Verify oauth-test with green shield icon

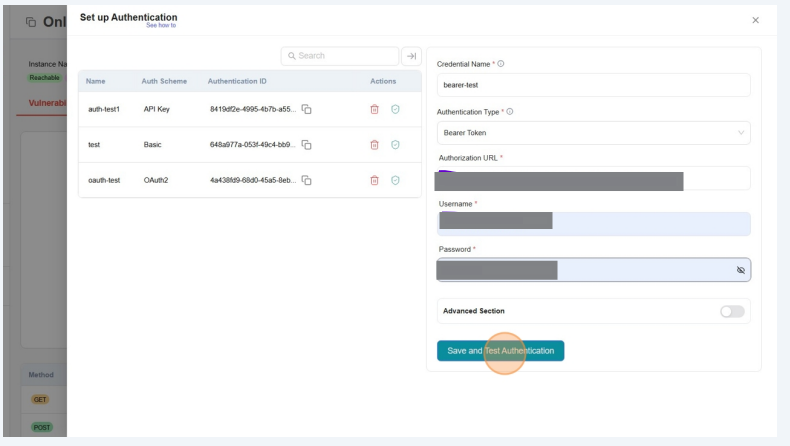pyautogui.click(x=395, y=180)
